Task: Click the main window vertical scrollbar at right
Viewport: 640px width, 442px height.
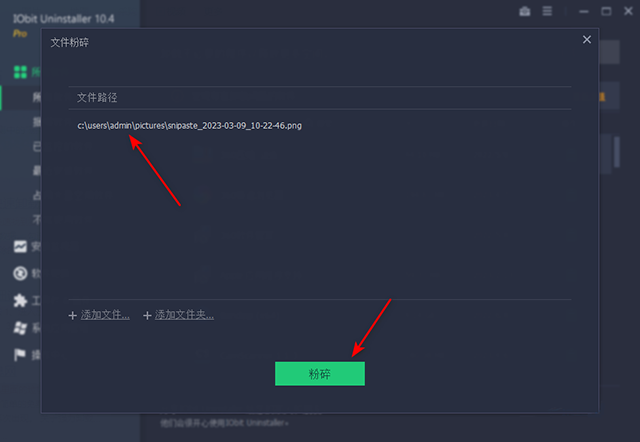Action: click(x=617, y=152)
